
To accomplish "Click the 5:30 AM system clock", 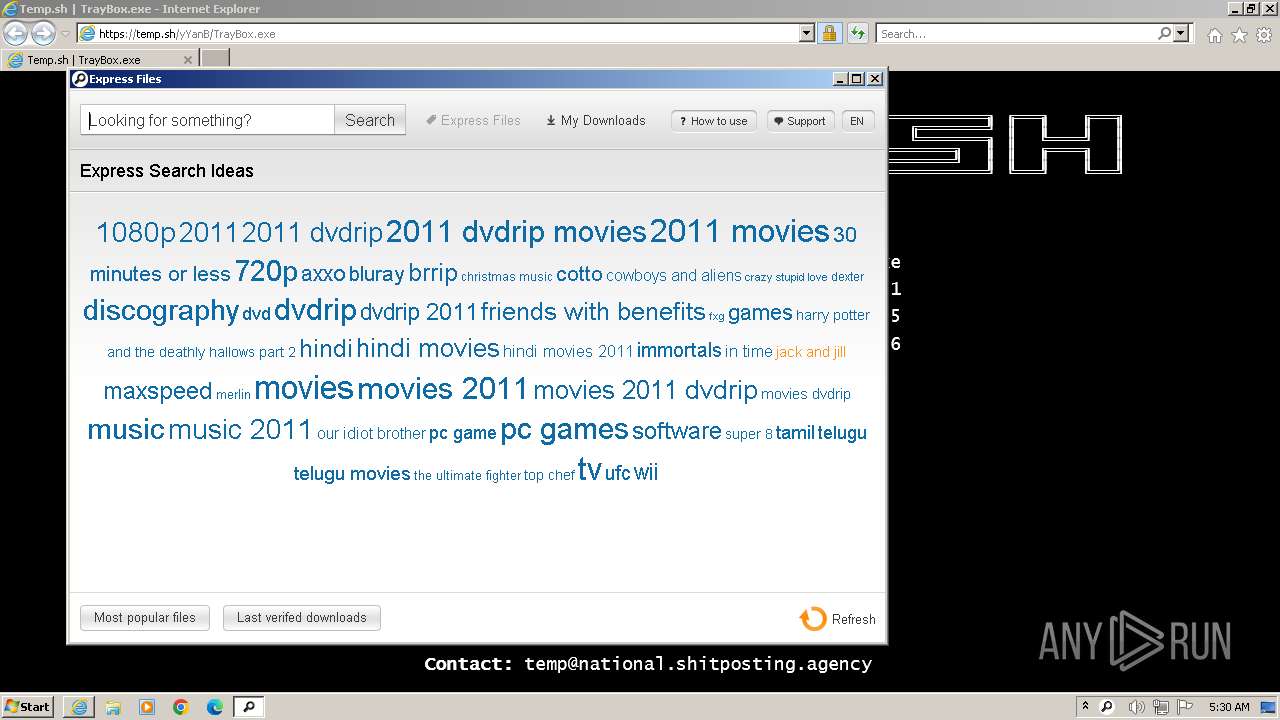I will (1229, 707).
